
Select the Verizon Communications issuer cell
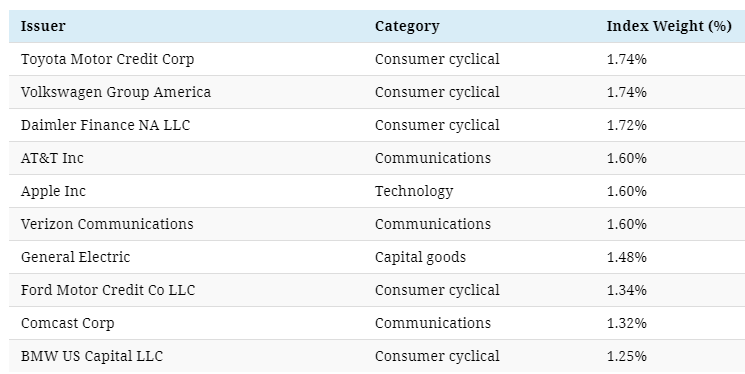107,224
